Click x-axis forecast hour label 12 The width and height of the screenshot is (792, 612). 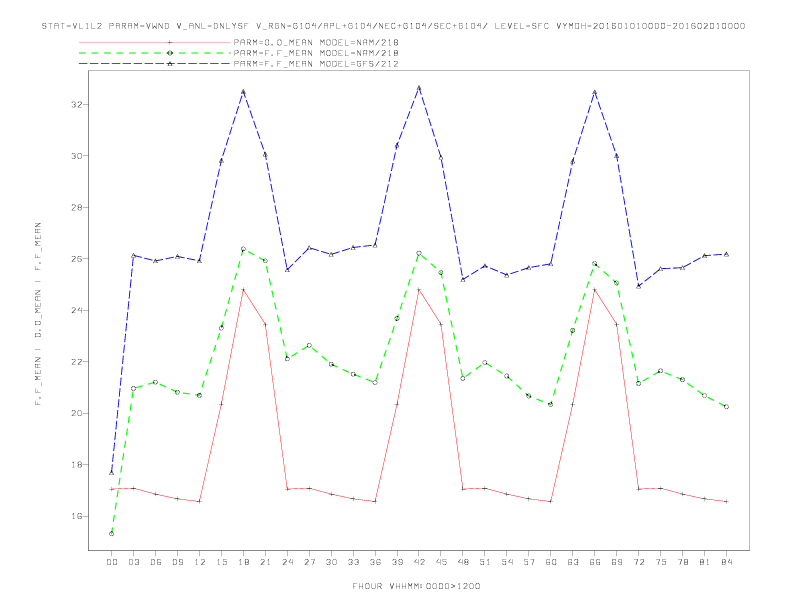click(200, 562)
